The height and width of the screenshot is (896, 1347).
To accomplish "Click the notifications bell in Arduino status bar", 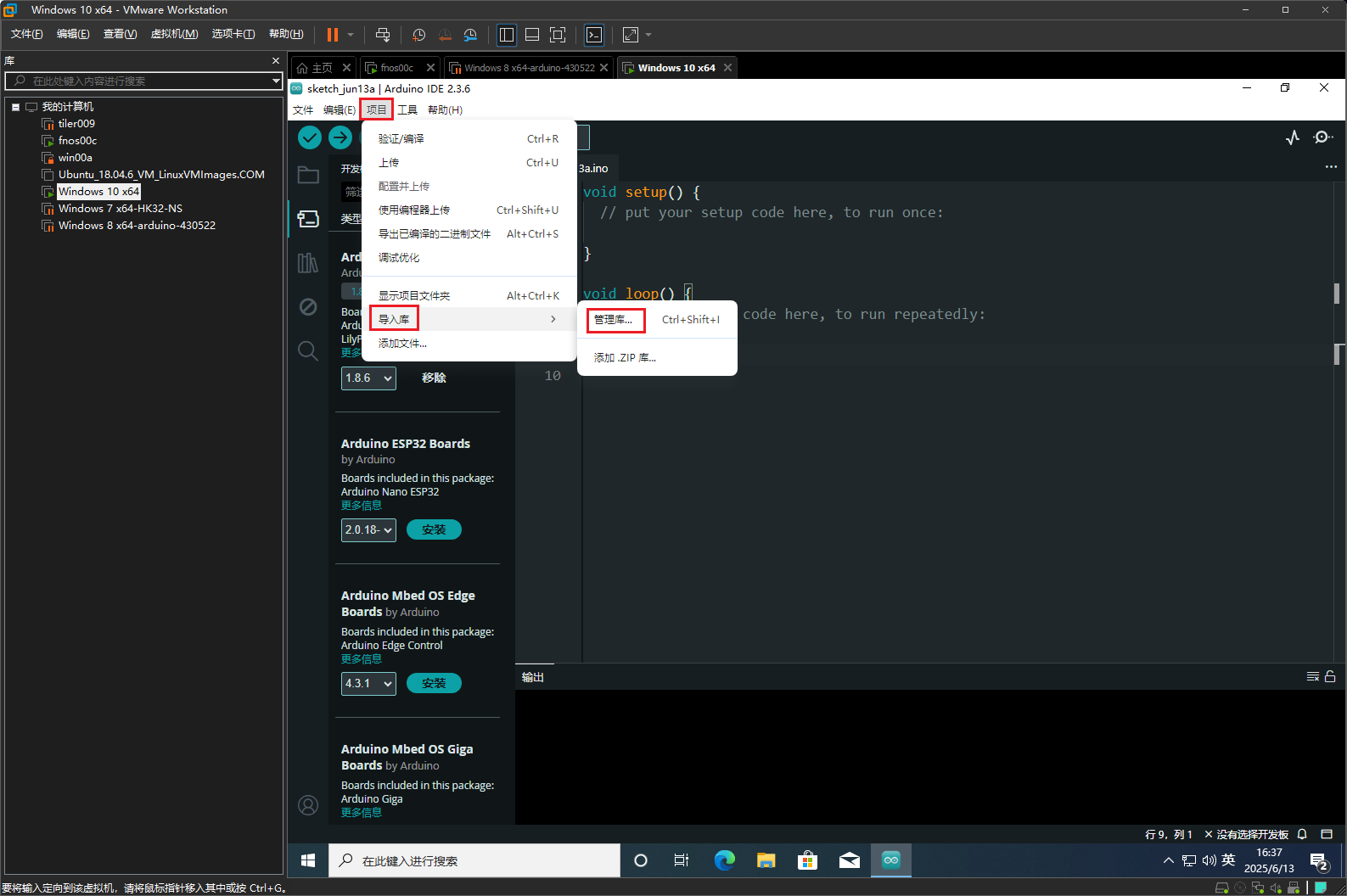I will tap(1302, 834).
